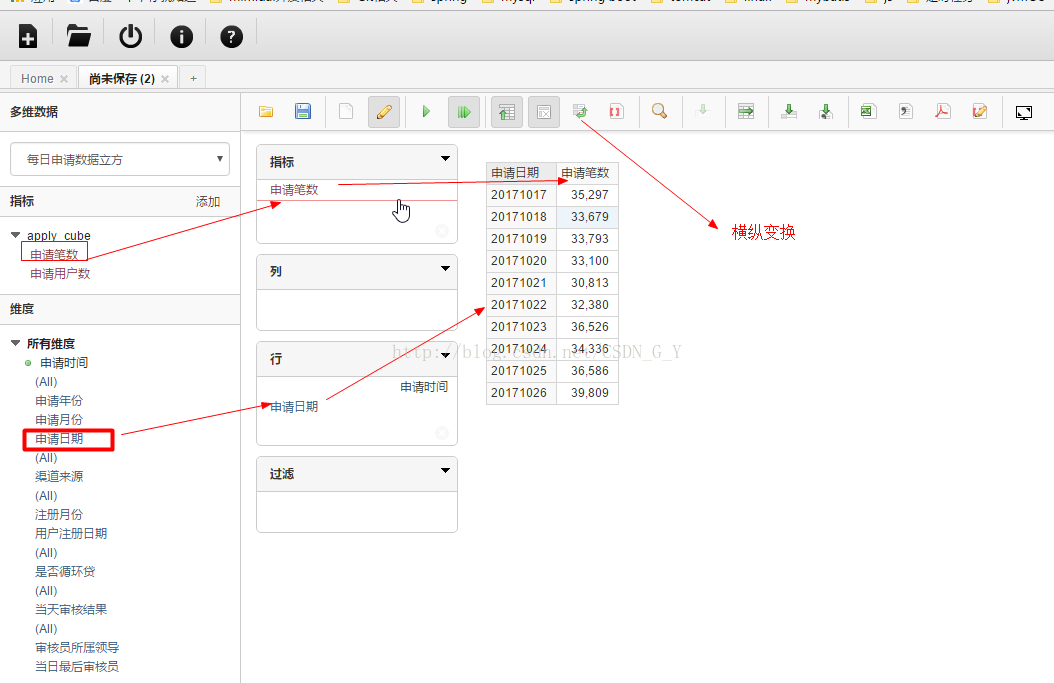Screen dimensions: 1054x683
Task: Select the 审核员所属领导 level
Action: coord(77,647)
